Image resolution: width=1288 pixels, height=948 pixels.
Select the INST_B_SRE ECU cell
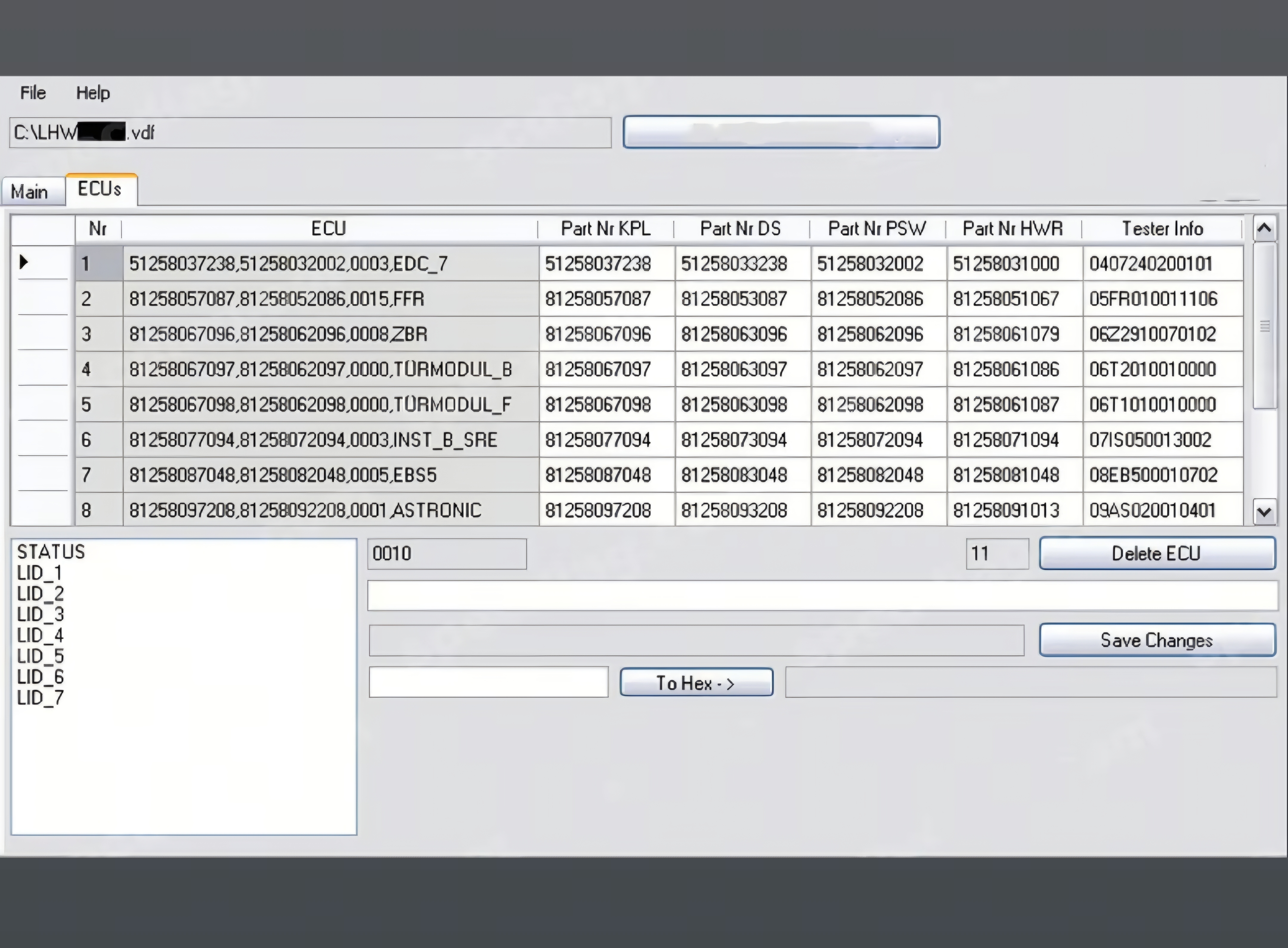tap(331, 440)
